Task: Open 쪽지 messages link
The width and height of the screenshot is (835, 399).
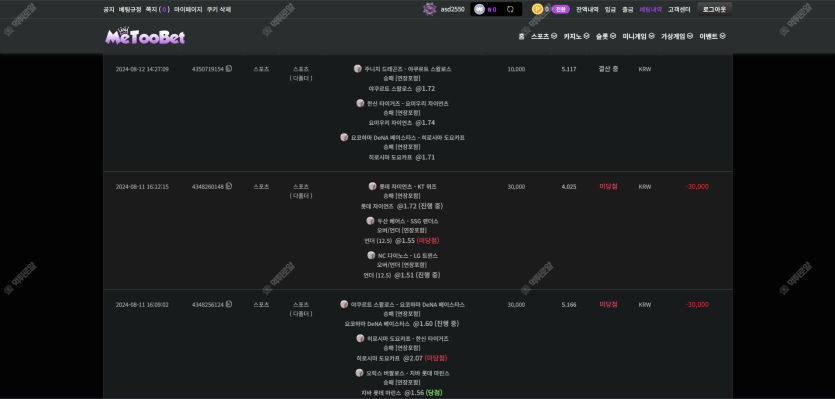Action: [157, 9]
